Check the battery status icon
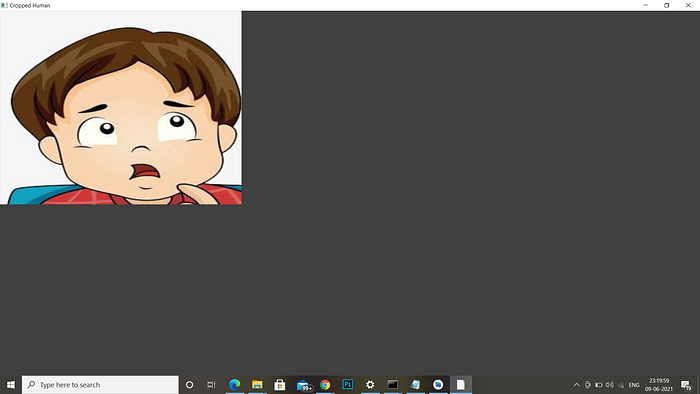This screenshot has width=700, height=394. [599, 385]
